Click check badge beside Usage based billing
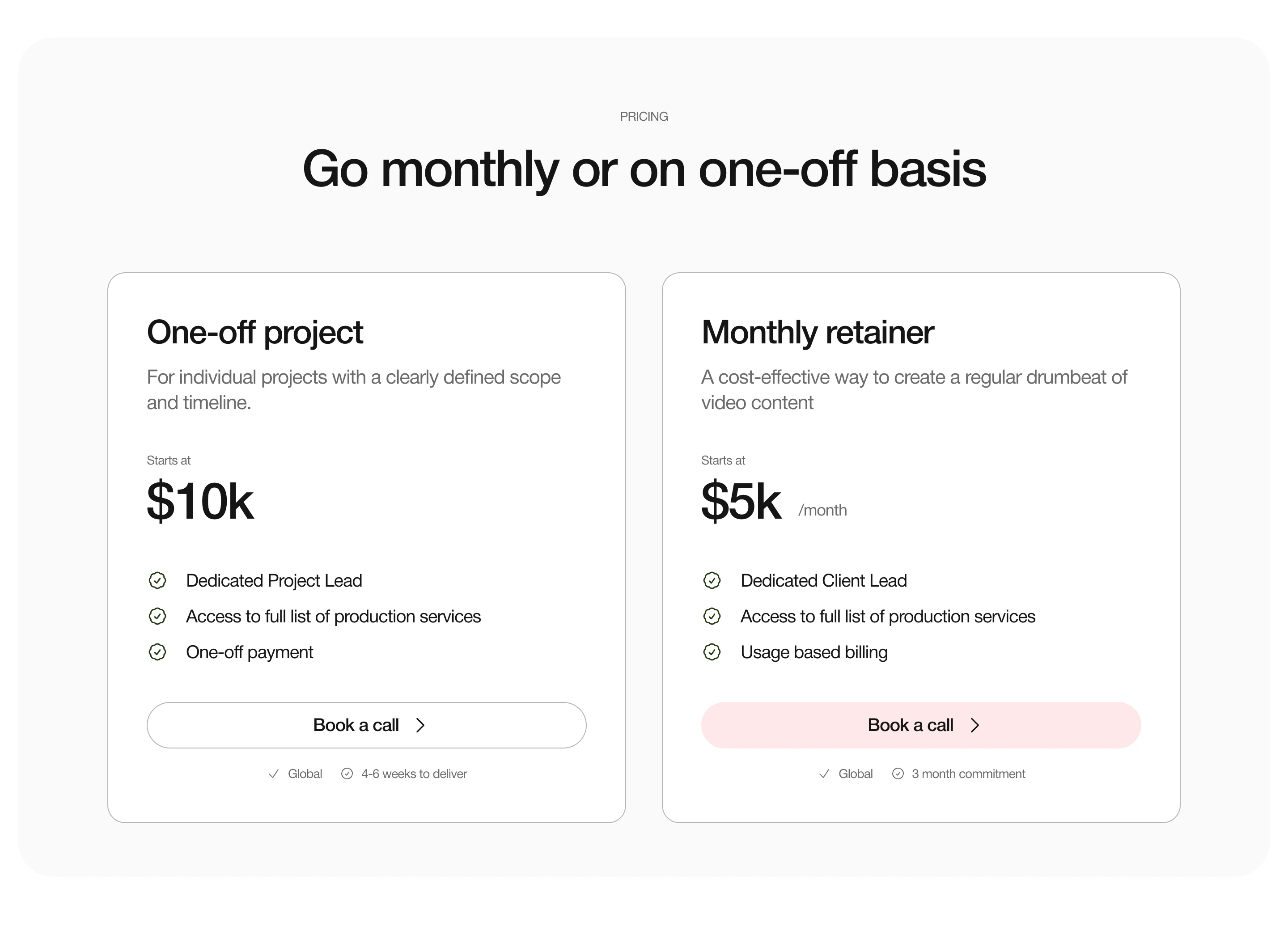The image size is (1288, 930). coord(712,652)
